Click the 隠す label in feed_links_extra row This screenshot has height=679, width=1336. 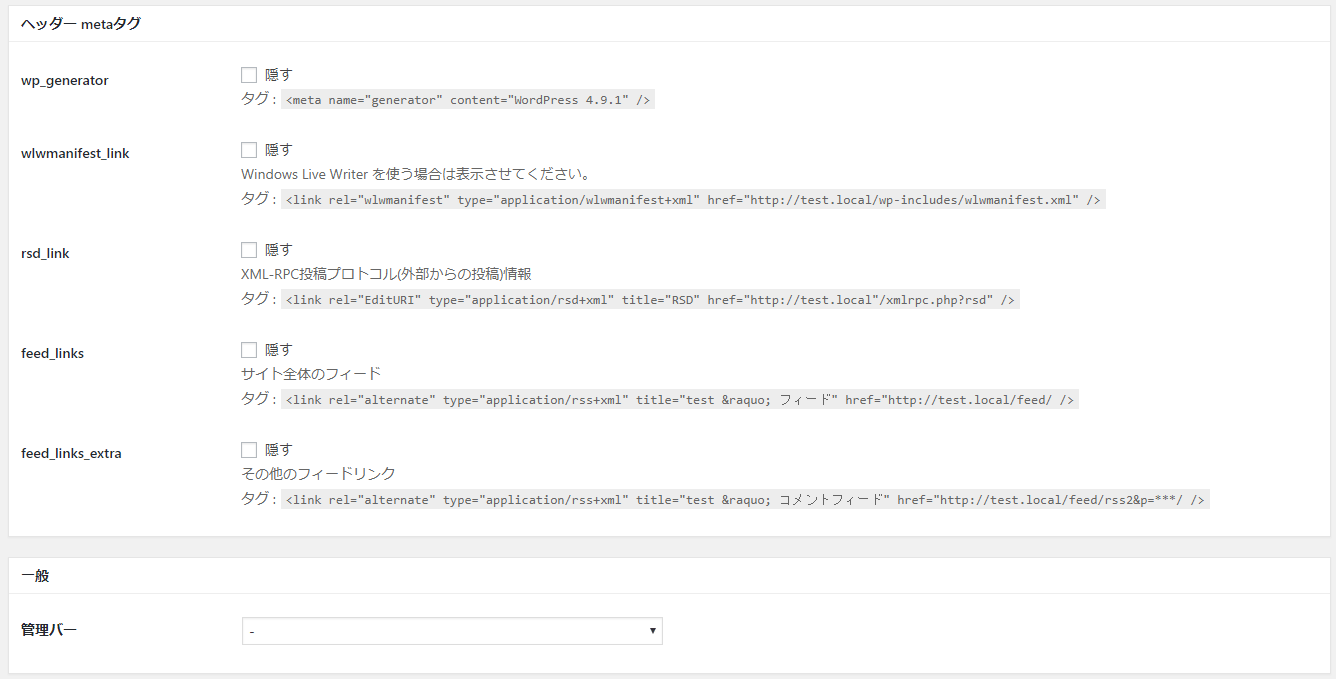coord(279,450)
